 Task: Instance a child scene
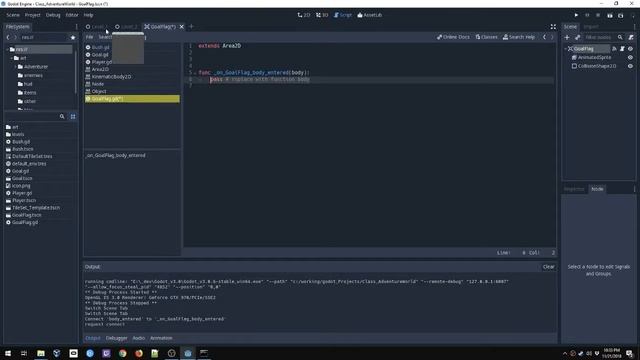point(578,37)
